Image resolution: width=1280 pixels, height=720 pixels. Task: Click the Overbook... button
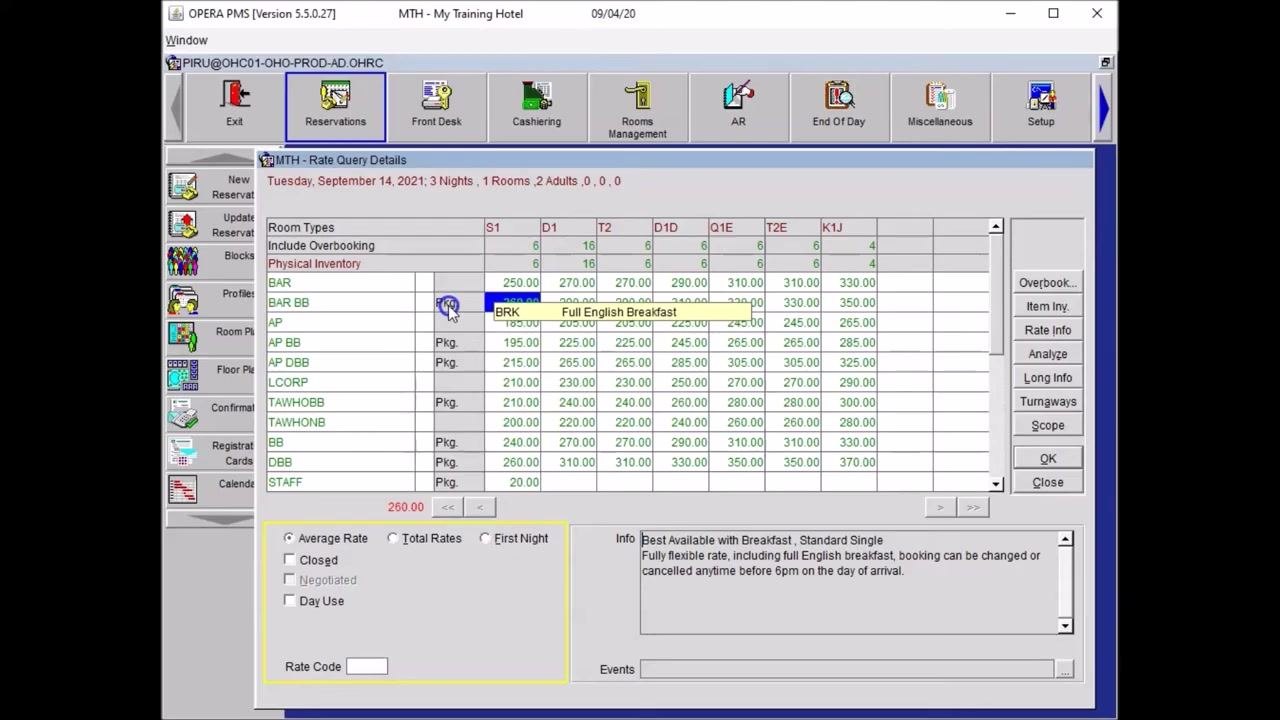pos(1047,283)
